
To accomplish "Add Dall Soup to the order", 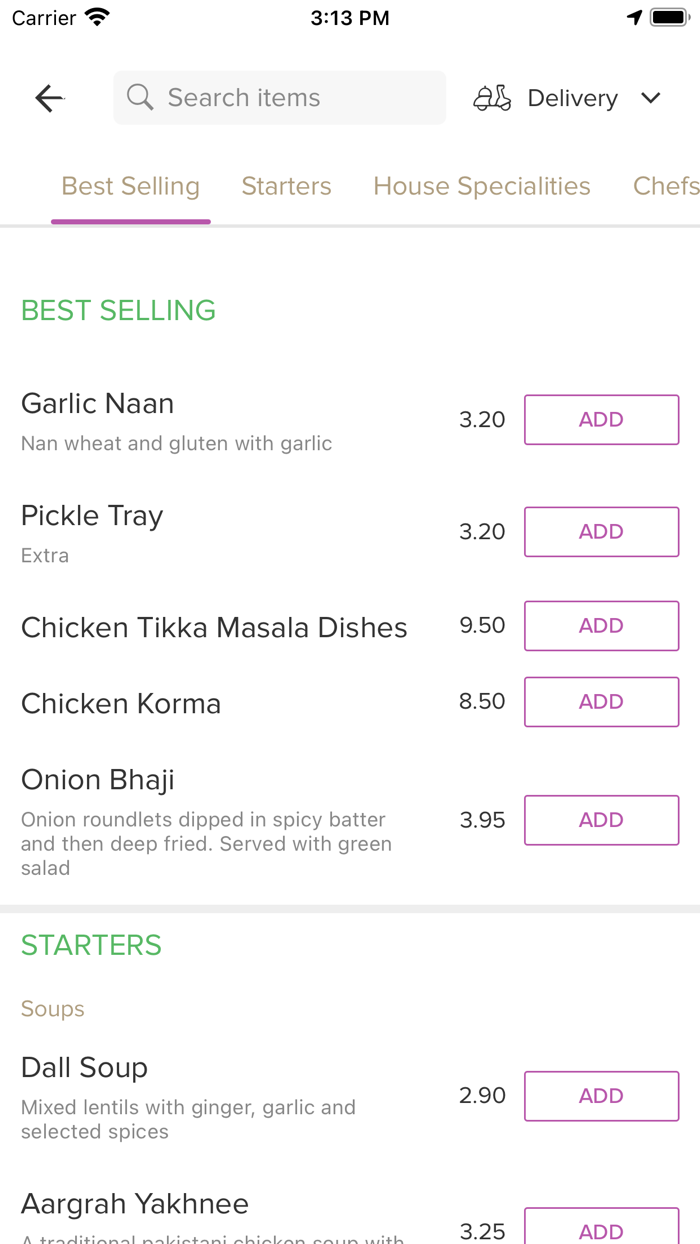I will click(601, 1096).
